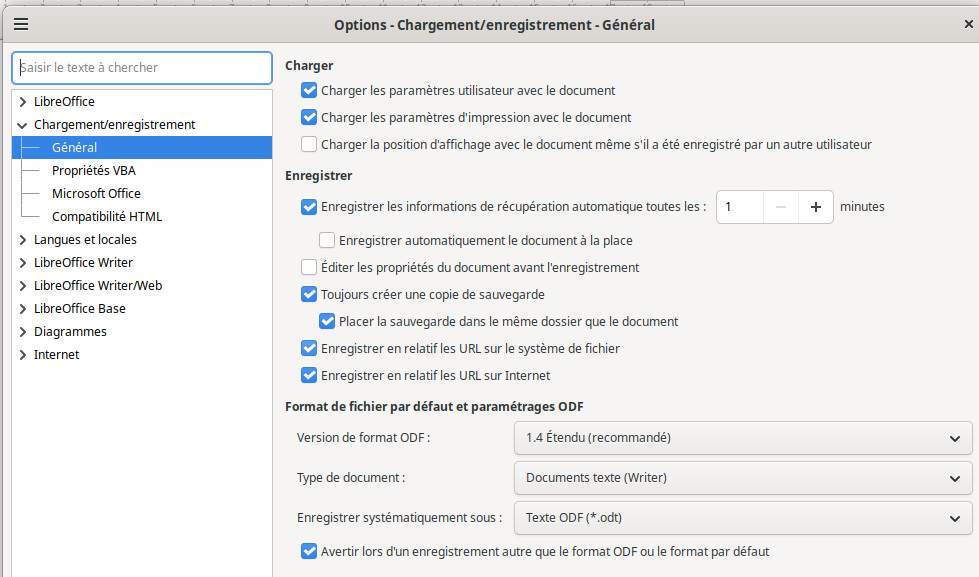
Task: Expand the LibreOffice Writer tree node
Action: (23, 263)
